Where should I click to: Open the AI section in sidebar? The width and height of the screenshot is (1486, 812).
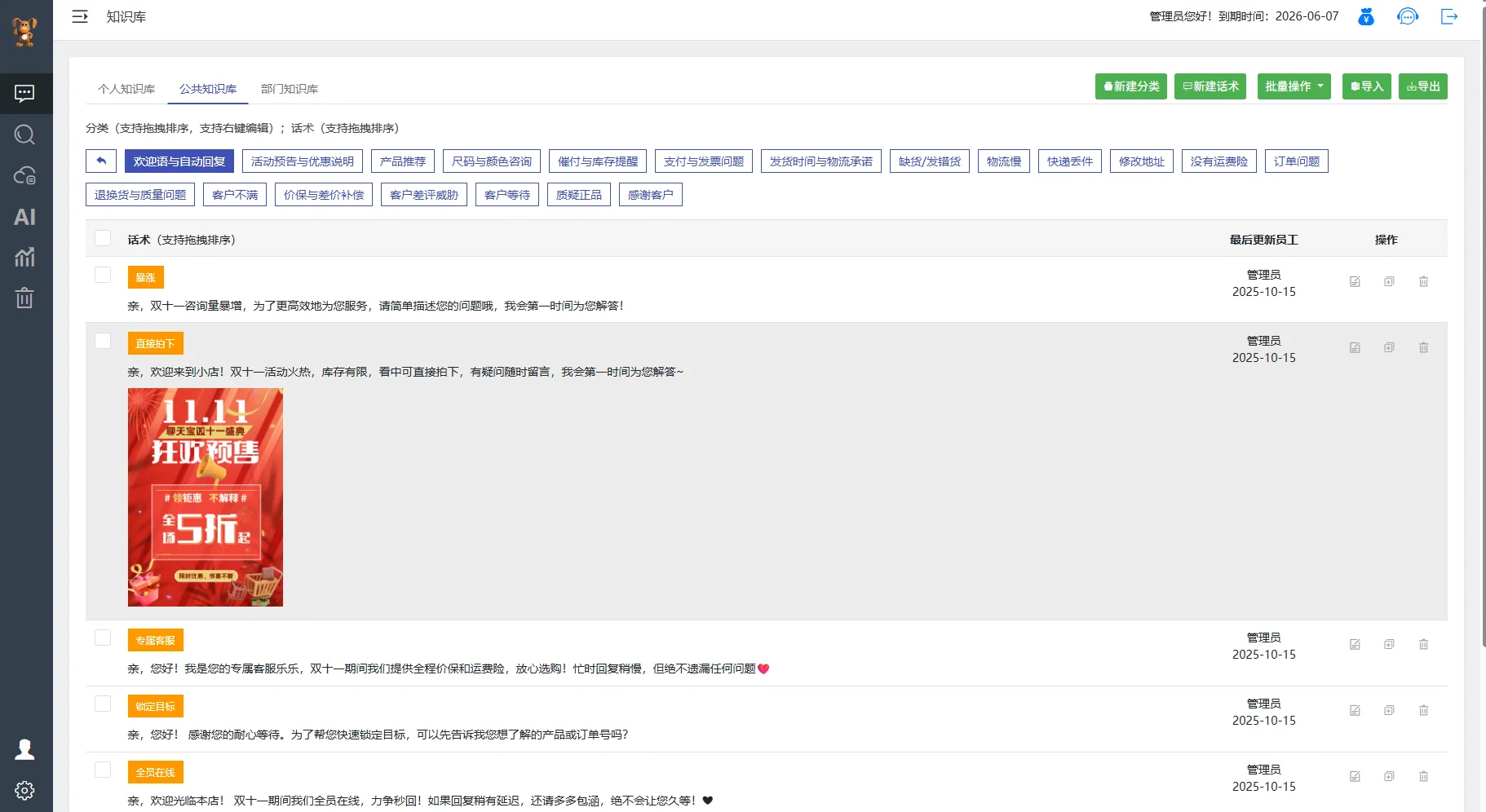click(x=24, y=217)
